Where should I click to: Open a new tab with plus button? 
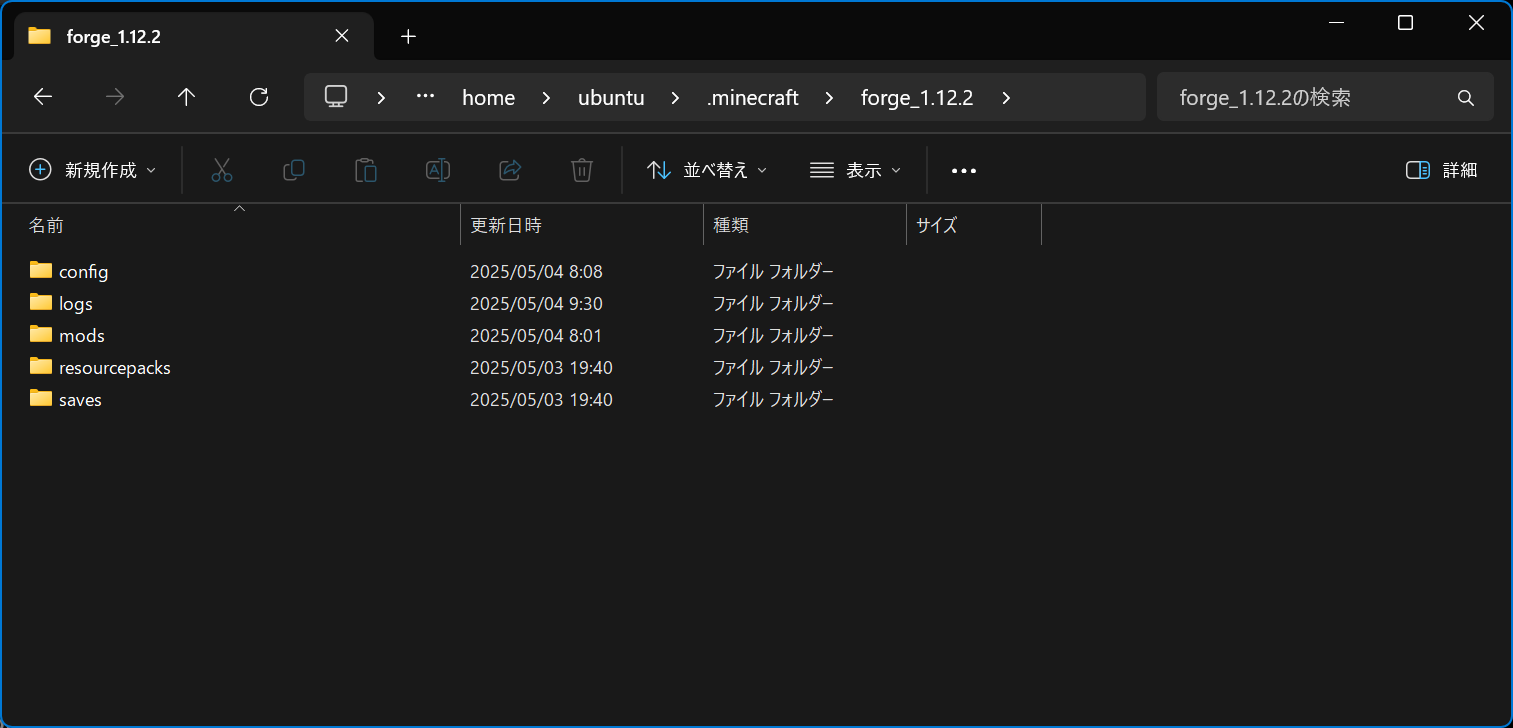coord(407,37)
